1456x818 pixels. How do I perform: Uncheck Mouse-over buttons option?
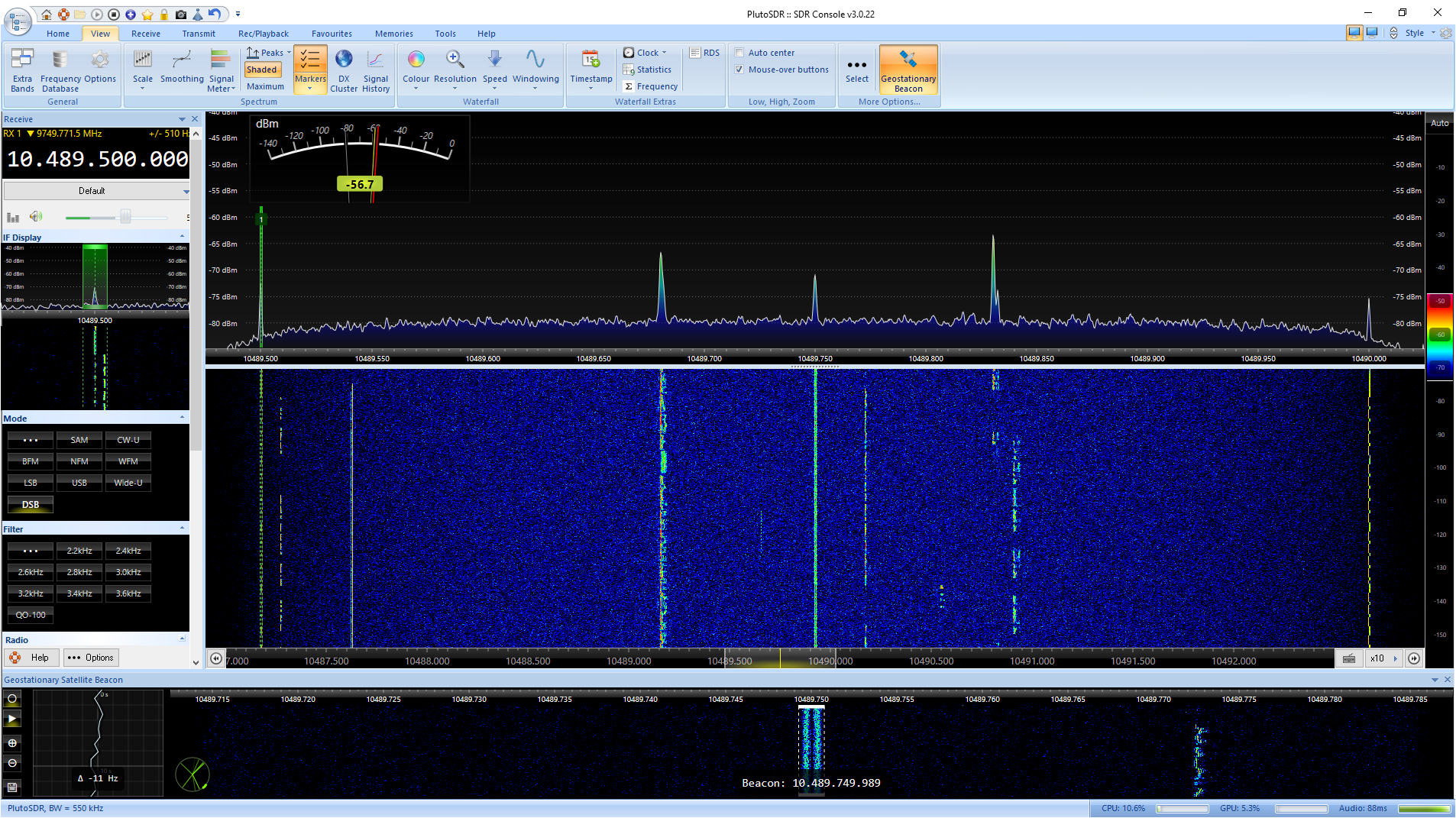739,70
